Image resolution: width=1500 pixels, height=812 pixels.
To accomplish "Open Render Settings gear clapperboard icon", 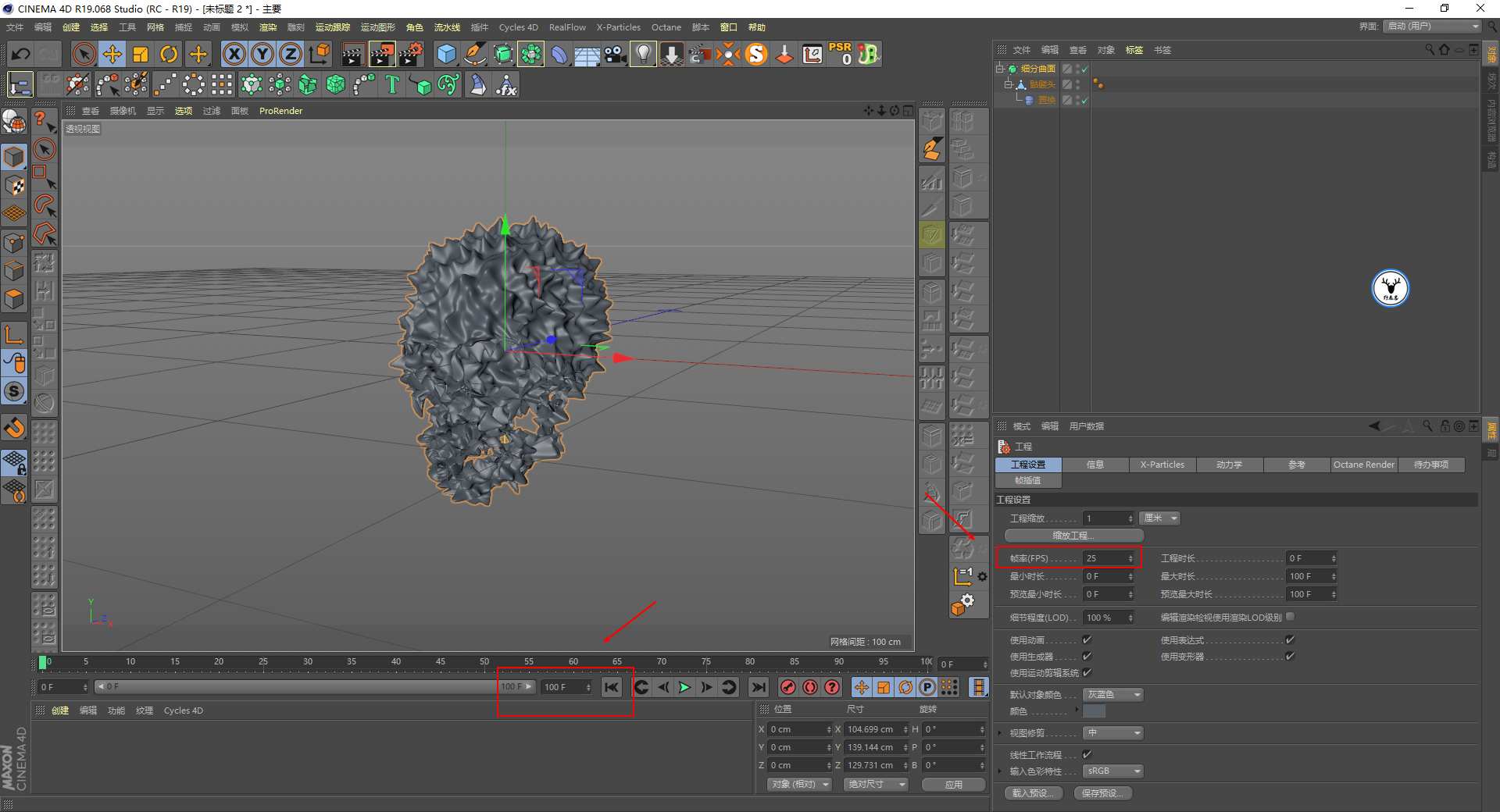I will [411, 54].
